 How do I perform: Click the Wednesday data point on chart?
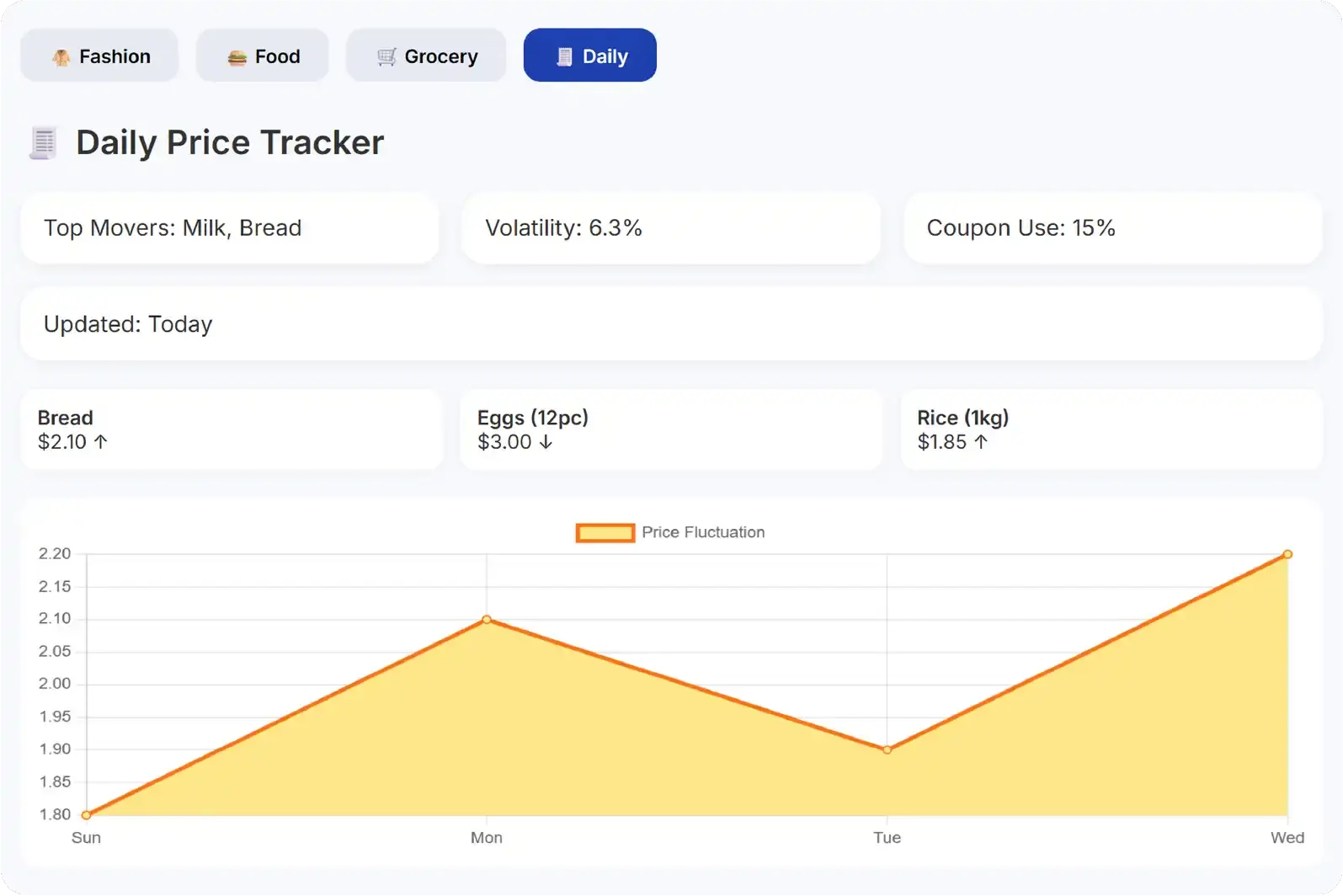point(1287,554)
